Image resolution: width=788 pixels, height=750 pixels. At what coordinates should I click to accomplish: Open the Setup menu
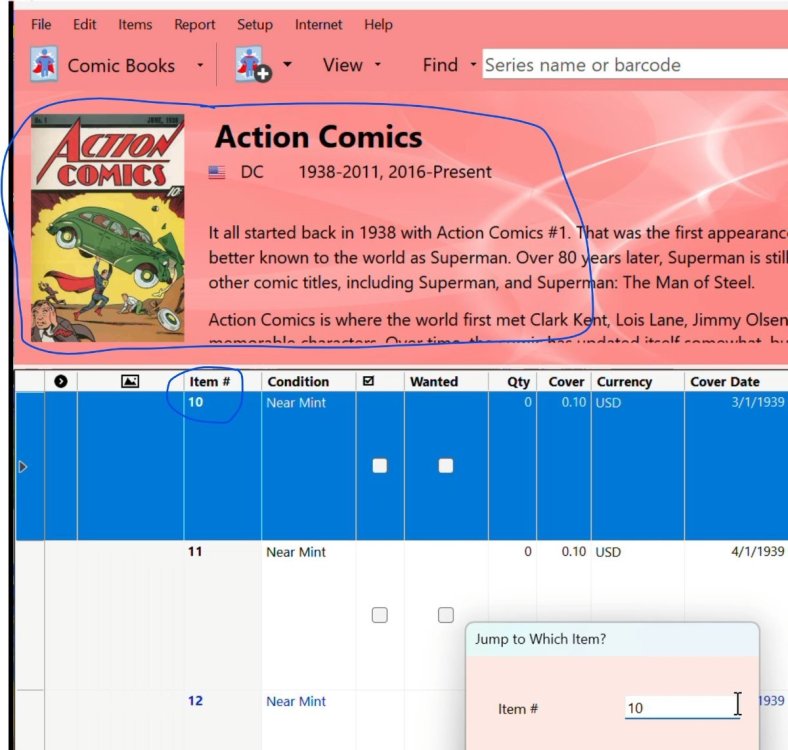[255, 24]
